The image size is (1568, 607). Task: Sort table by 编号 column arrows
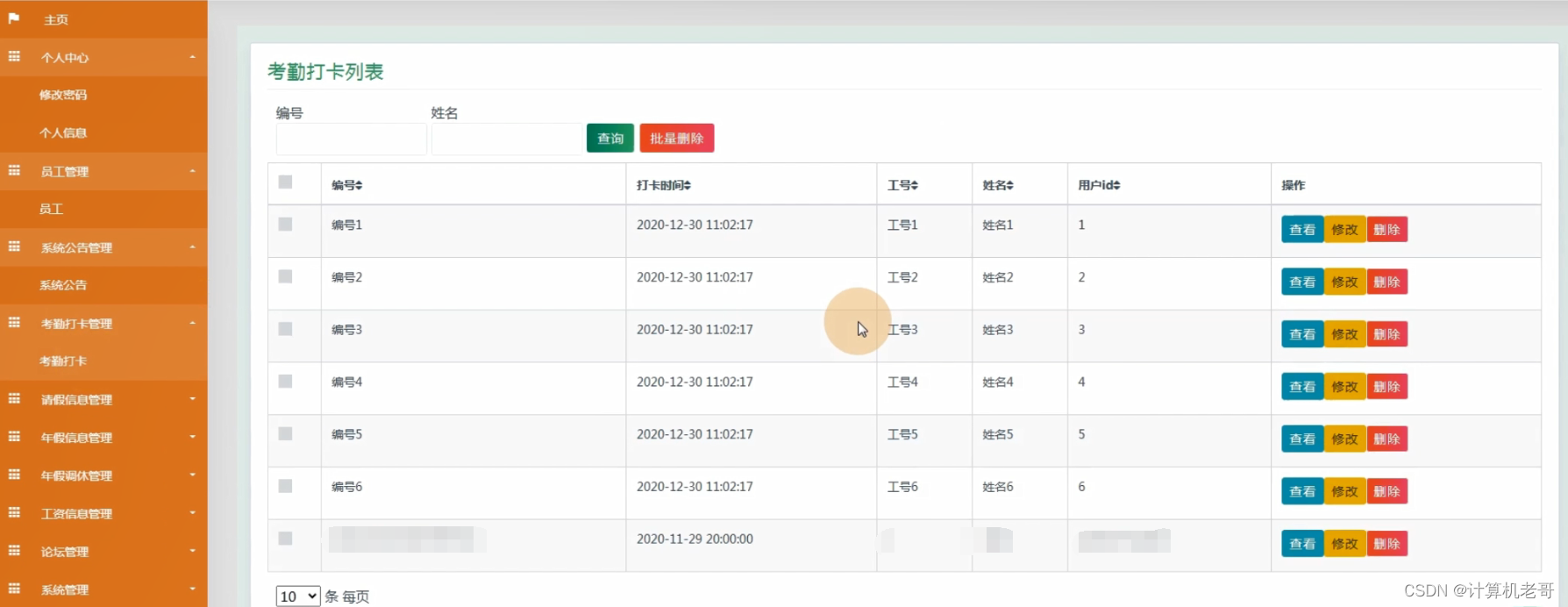359,185
